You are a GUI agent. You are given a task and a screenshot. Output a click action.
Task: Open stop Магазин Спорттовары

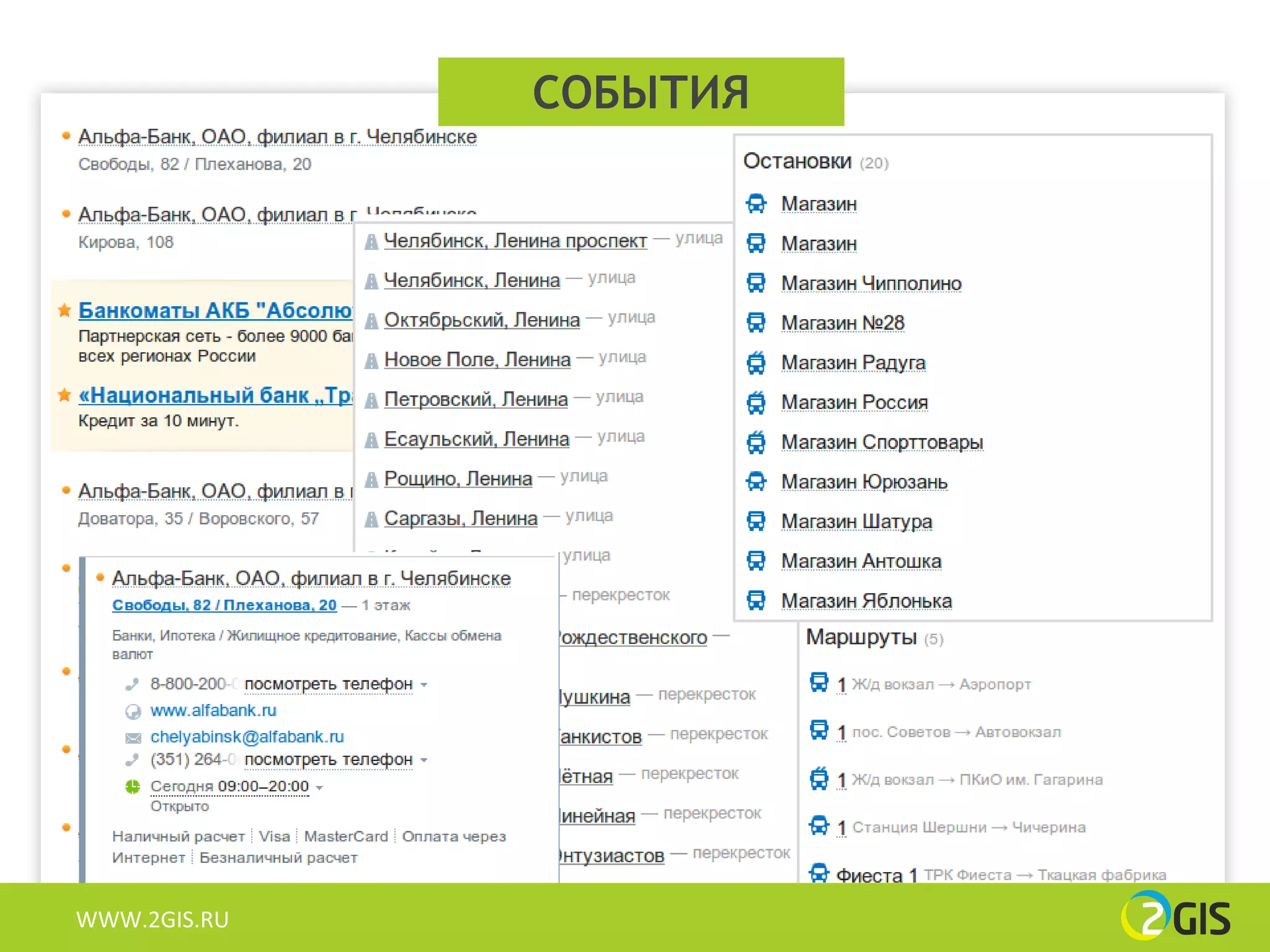882,442
